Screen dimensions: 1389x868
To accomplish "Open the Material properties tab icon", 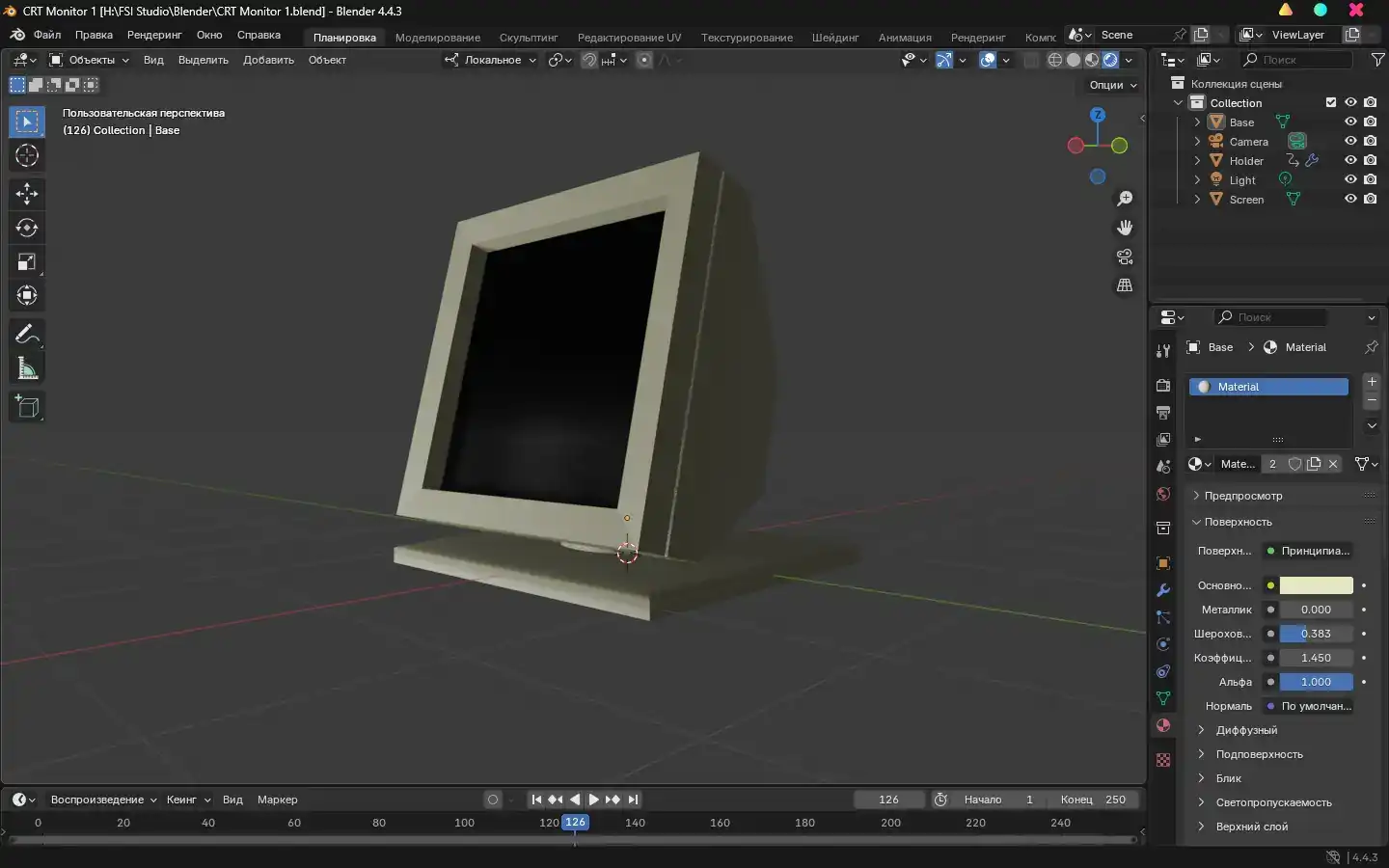I will pos(1163,725).
